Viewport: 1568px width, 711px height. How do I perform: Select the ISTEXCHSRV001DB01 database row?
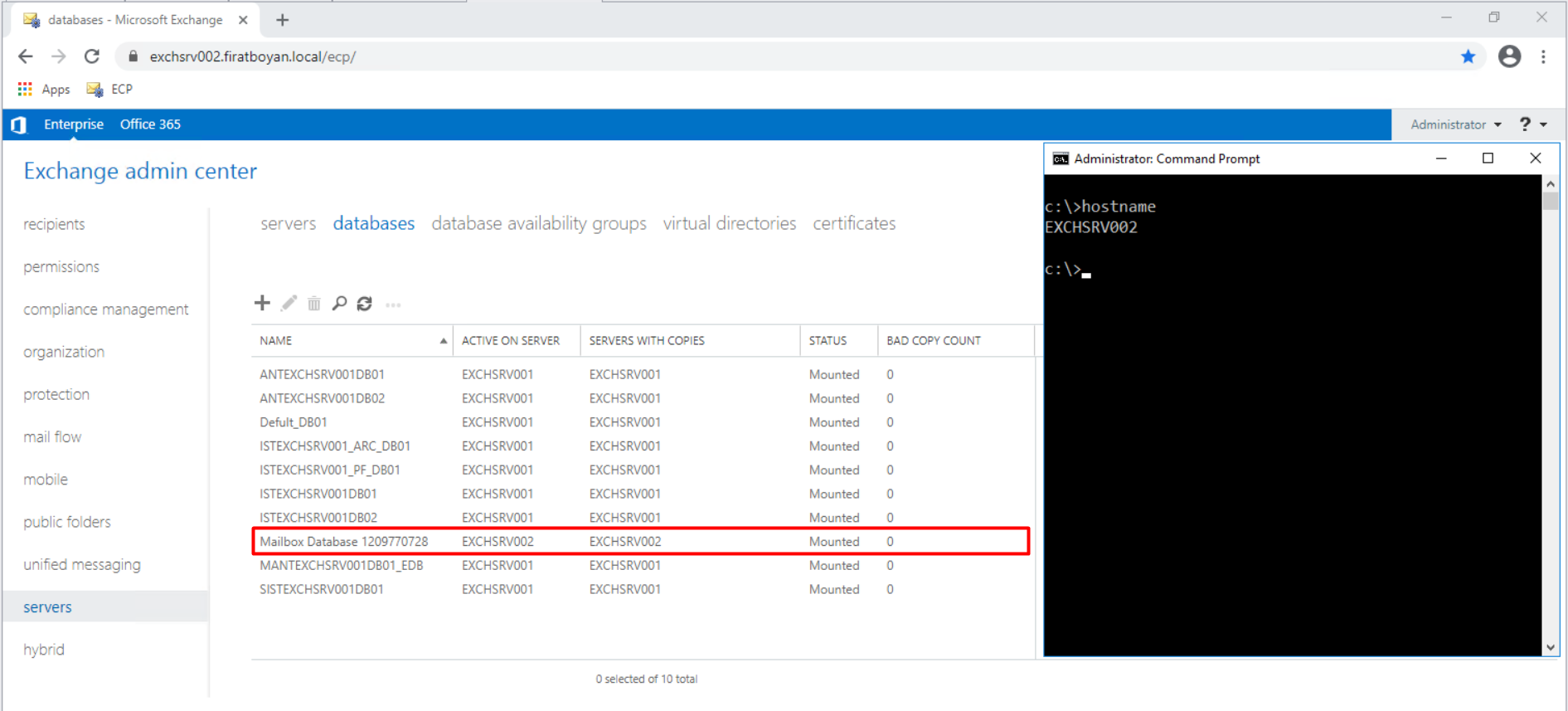[x=643, y=494]
